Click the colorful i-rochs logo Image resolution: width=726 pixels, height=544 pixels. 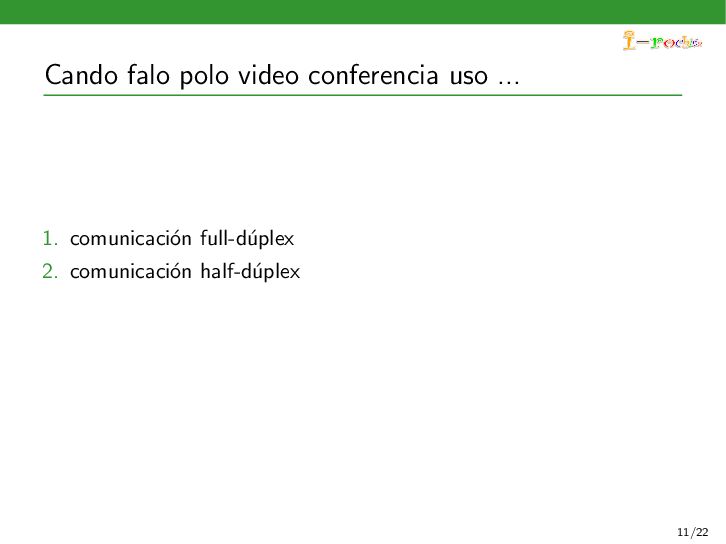[x=663, y=40]
